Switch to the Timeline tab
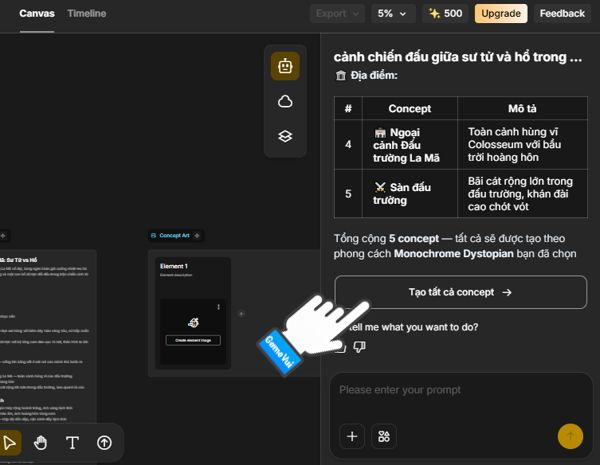The height and width of the screenshot is (465, 600). [x=87, y=14]
